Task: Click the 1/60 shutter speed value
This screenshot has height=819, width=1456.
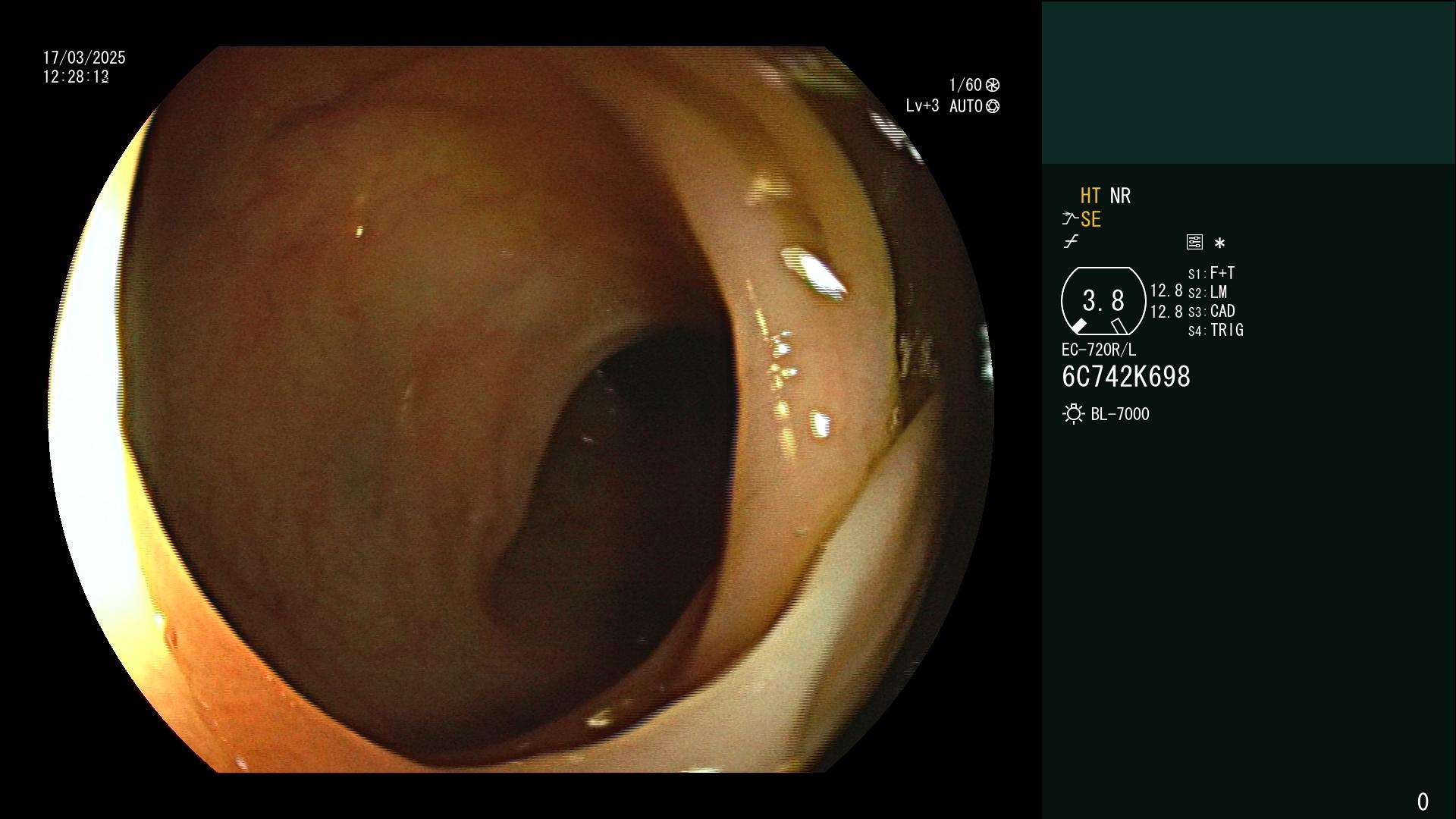Action: (x=965, y=85)
